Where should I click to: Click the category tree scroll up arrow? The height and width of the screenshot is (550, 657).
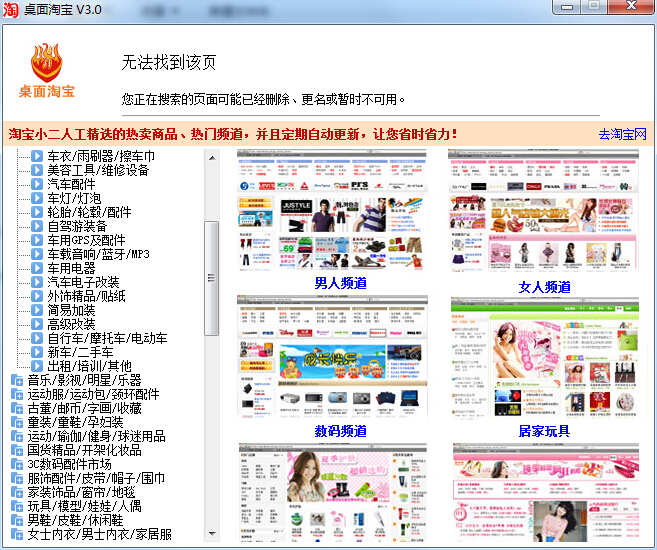click(212, 158)
